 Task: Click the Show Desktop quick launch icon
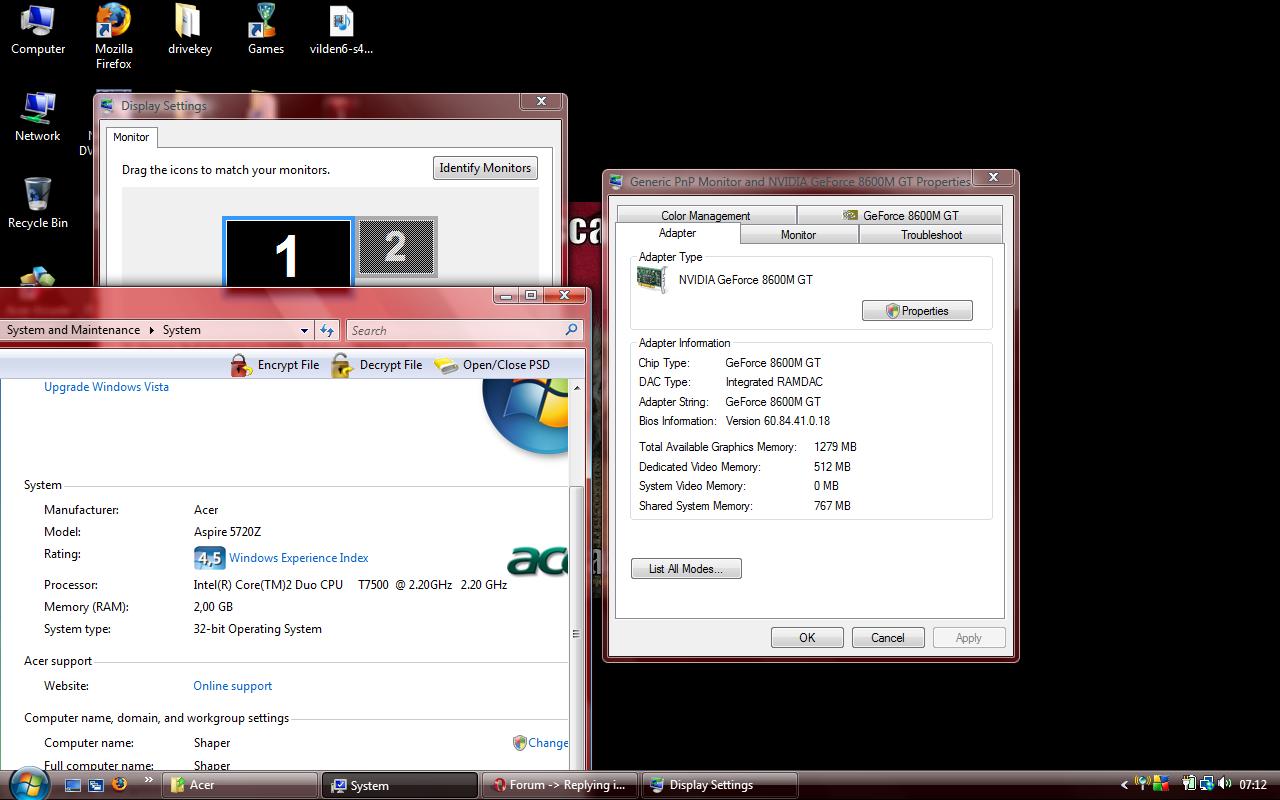tap(73, 785)
